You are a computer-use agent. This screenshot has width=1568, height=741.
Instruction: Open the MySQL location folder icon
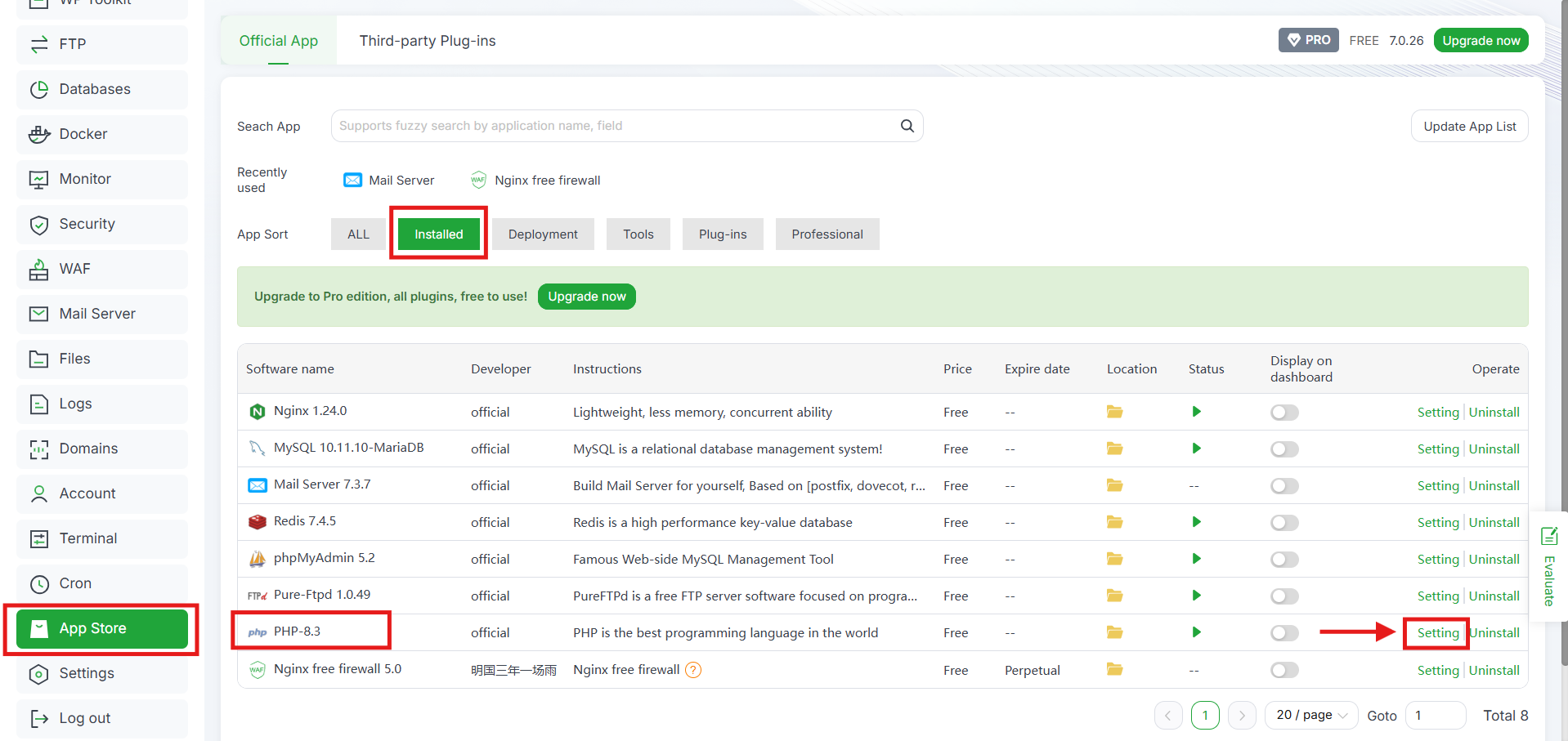[1114, 449]
